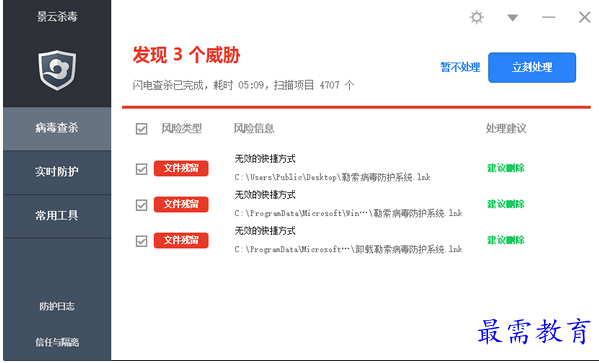Screen dimensions: 599x363
Task: Open the title bar dropdown arrow menu
Action: click(x=512, y=18)
